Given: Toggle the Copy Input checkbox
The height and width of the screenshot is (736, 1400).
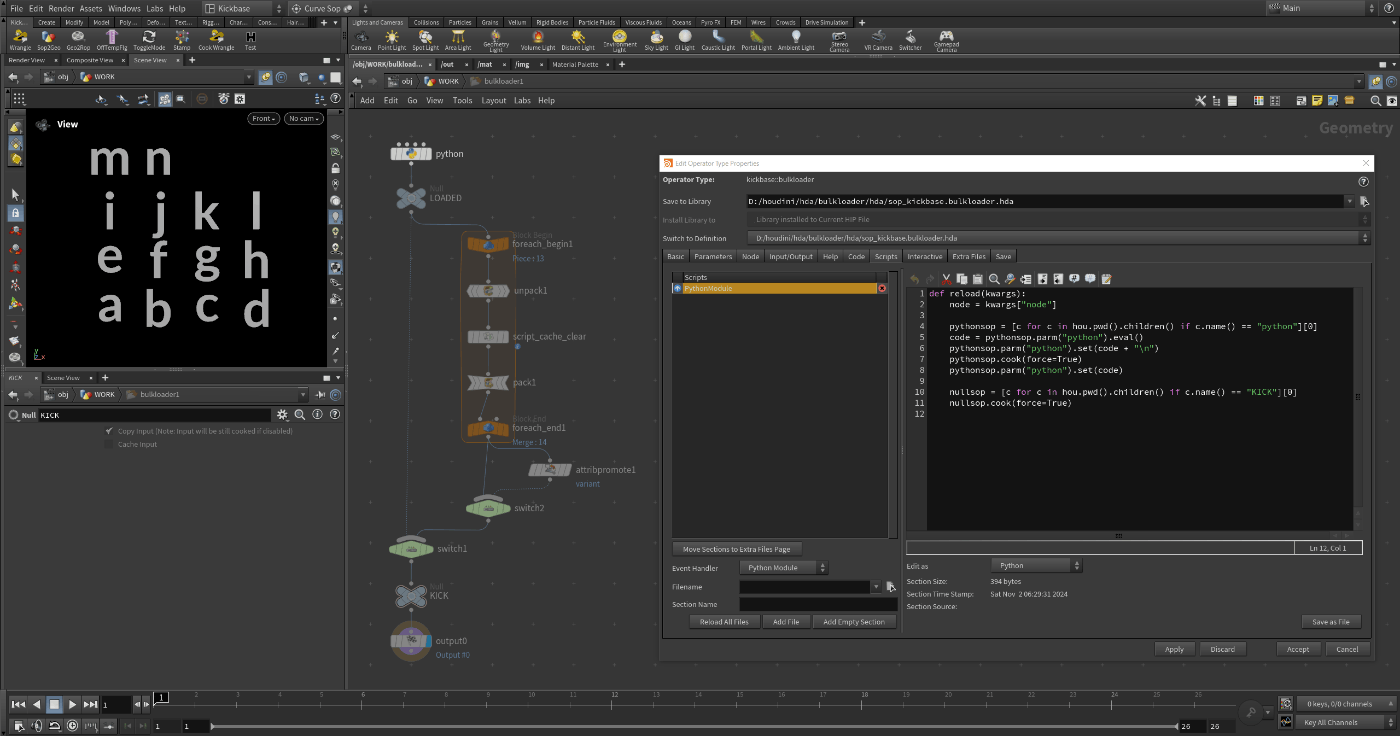Looking at the screenshot, I should coord(109,431).
